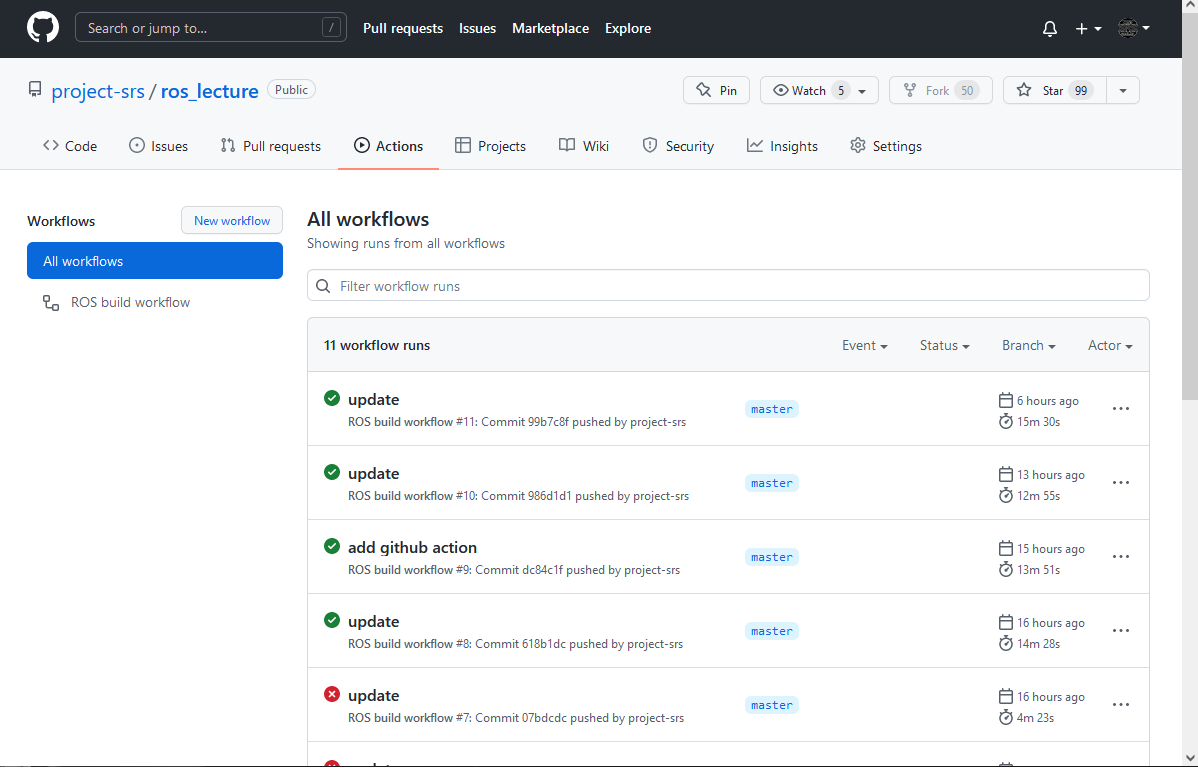This screenshot has width=1198, height=768.
Task: Expand the Actor filter dropdown
Action: [x=1110, y=345]
